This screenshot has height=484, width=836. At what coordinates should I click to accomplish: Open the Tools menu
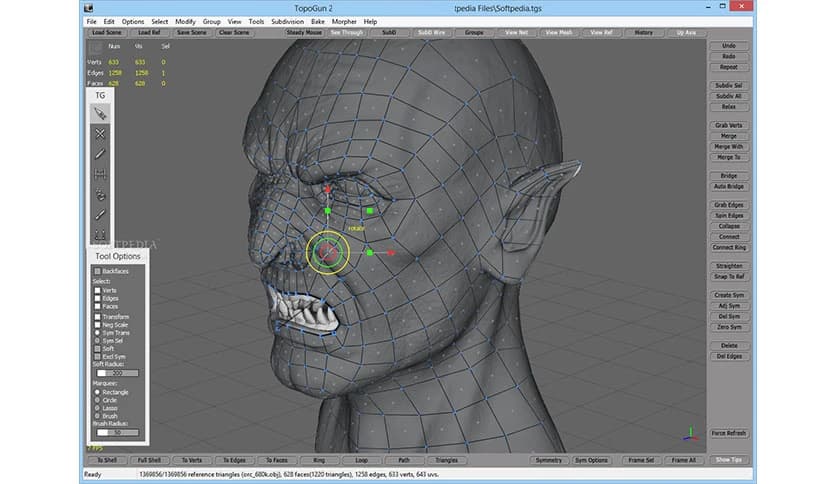(x=257, y=21)
